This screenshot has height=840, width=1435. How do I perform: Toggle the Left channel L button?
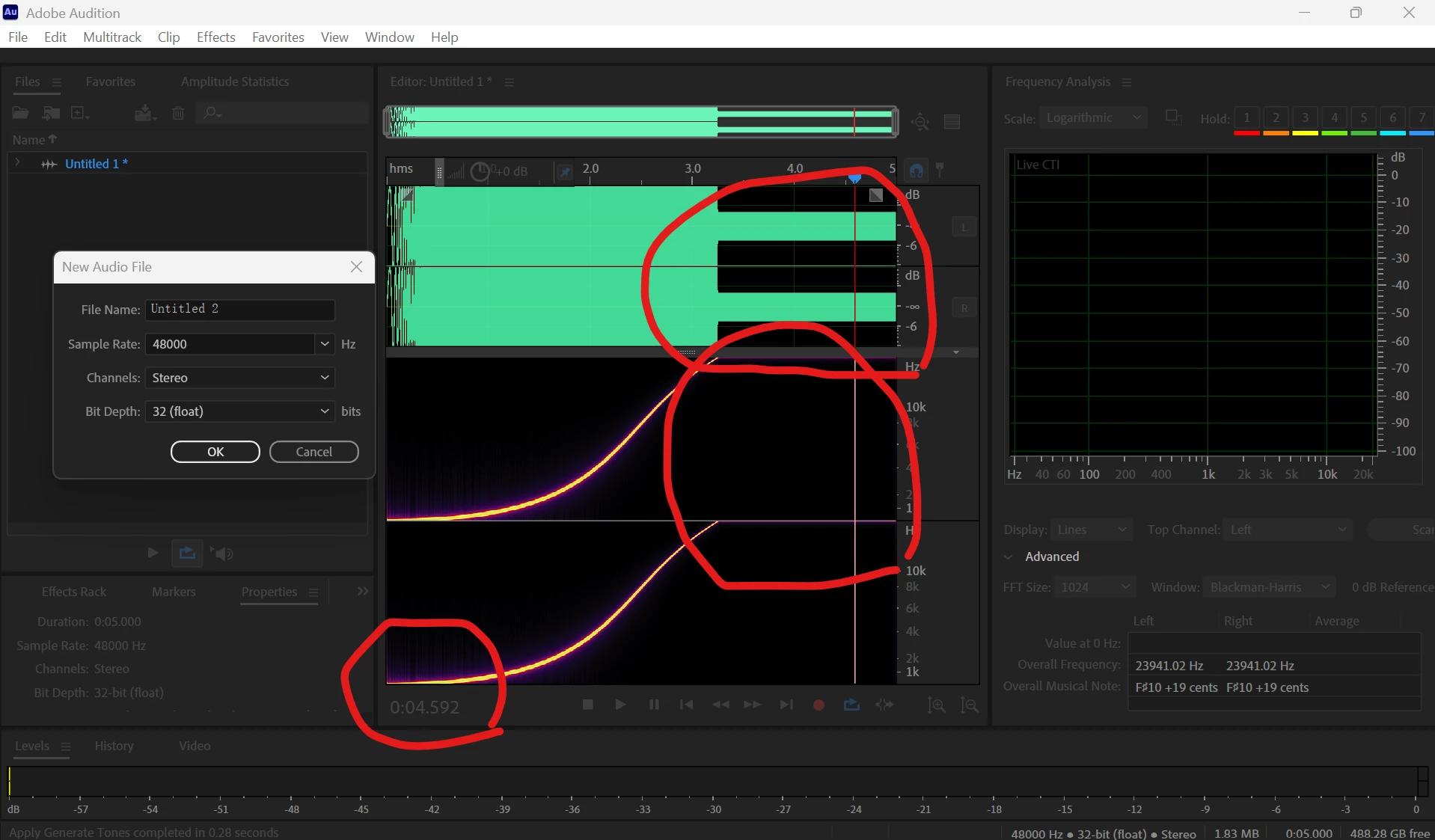coord(964,227)
